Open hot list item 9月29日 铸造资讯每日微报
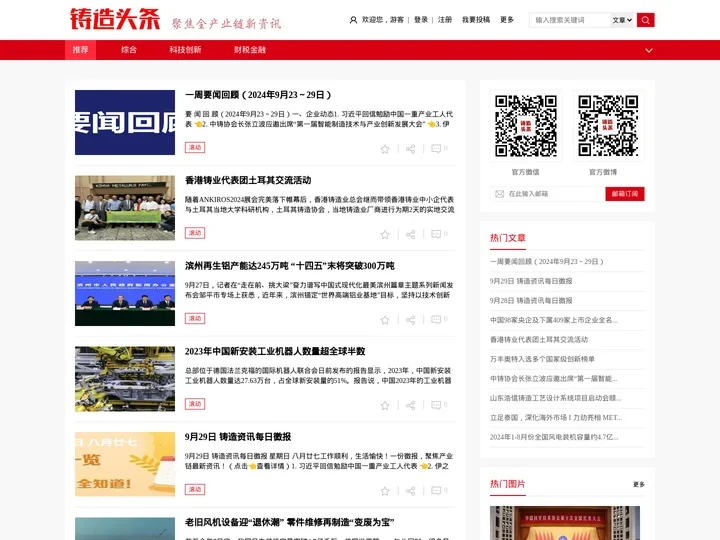Screen dimensions: 720x540 point(531,281)
